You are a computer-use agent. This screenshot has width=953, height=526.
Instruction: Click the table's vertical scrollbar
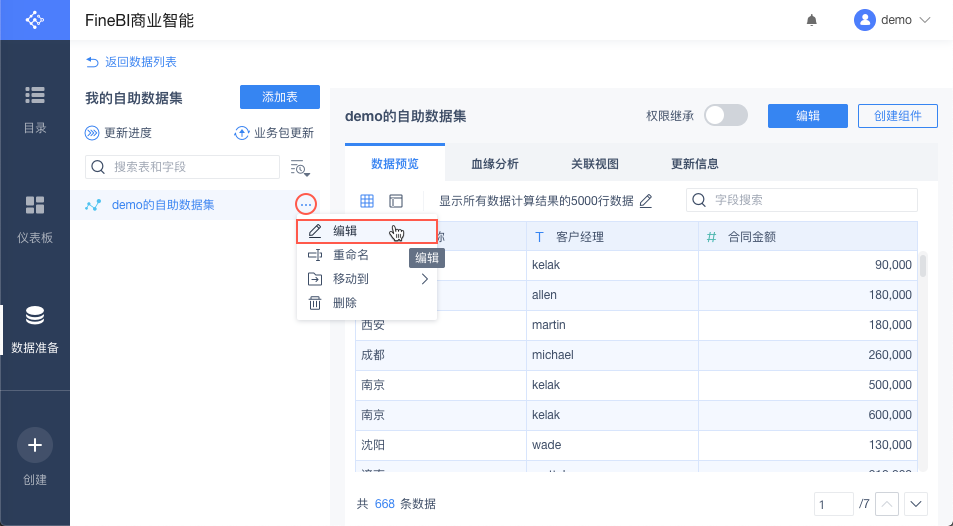[x=923, y=265]
